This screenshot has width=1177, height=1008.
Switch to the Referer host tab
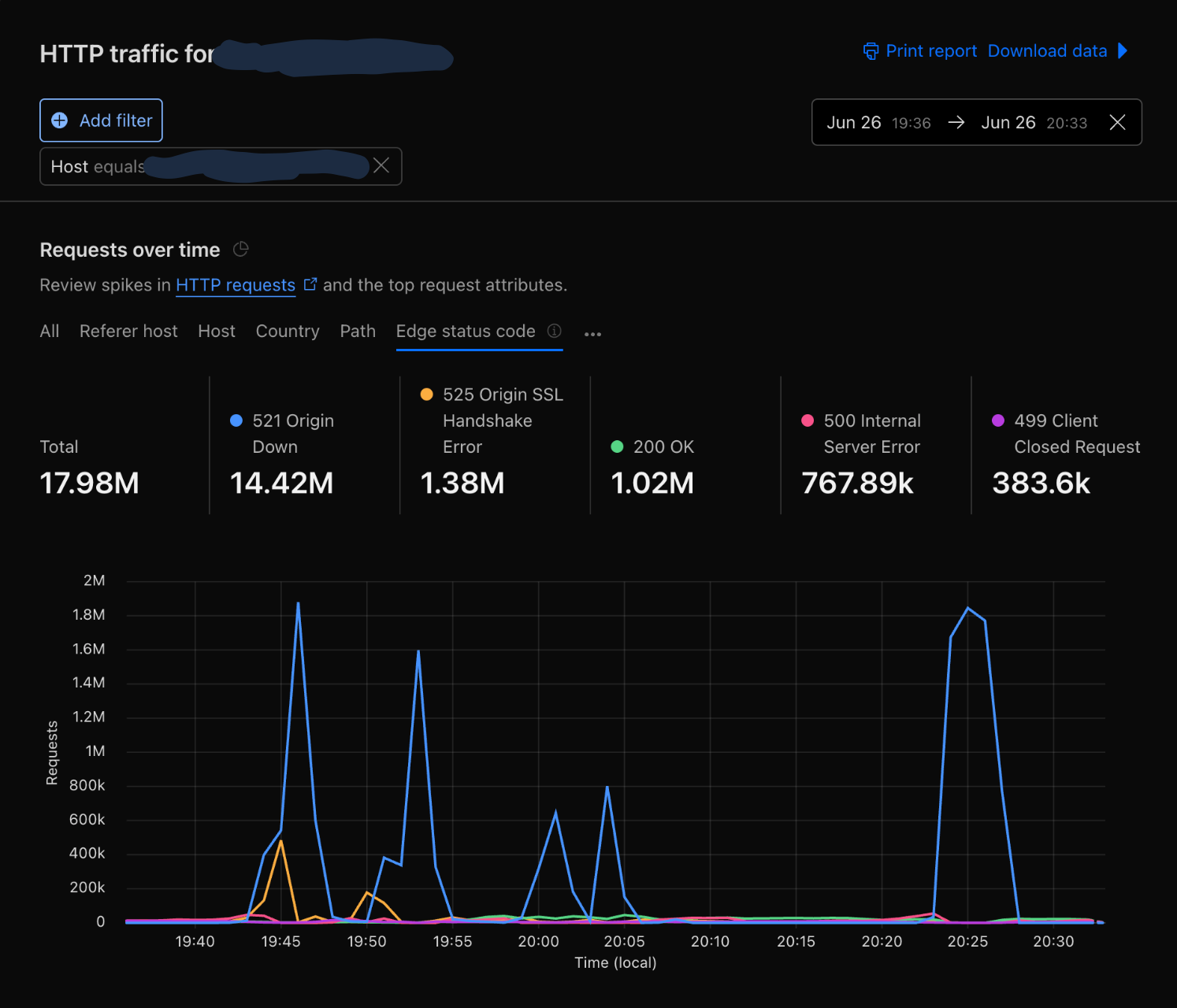tap(128, 331)
